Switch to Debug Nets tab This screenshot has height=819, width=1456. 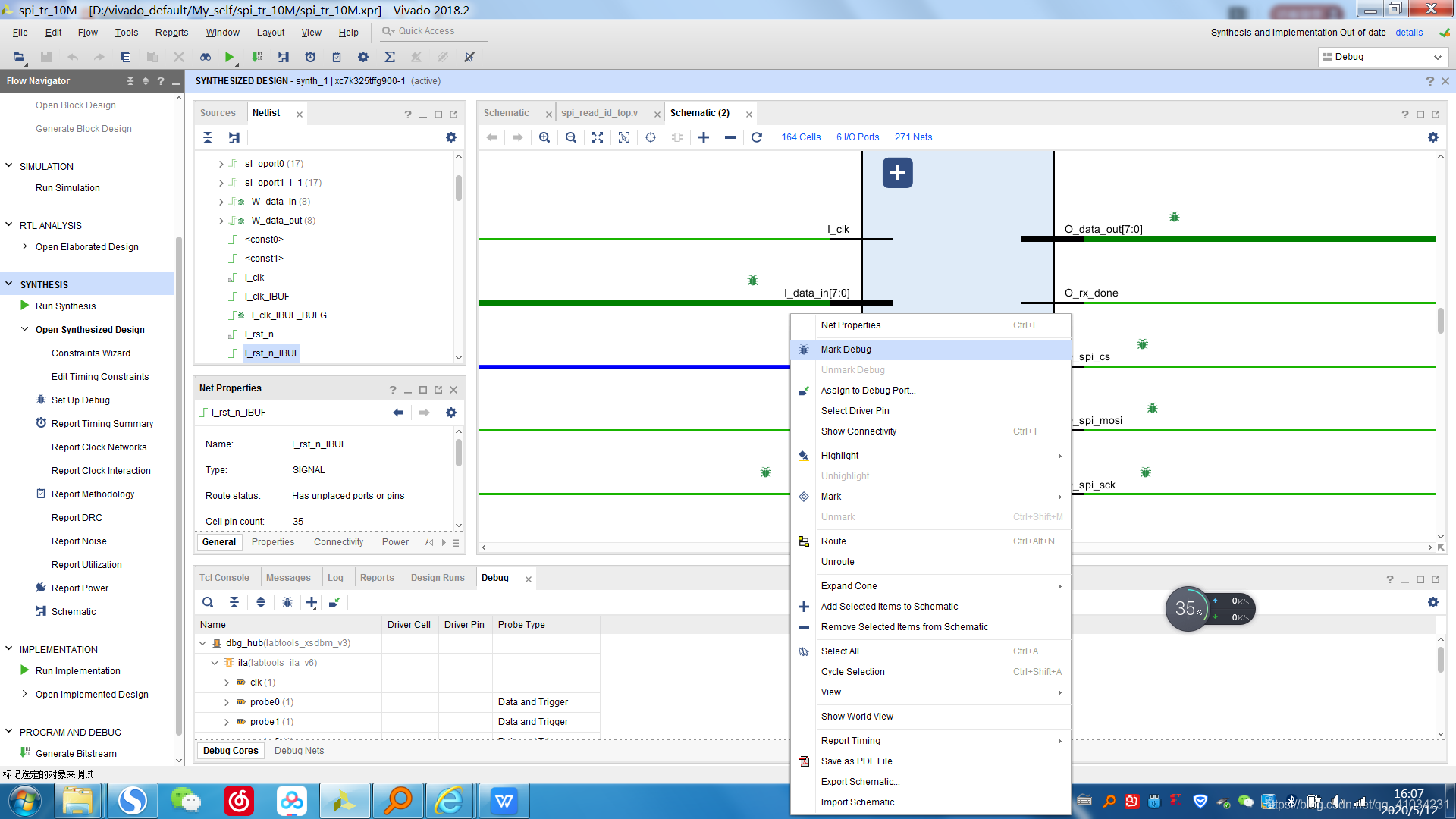299,751
